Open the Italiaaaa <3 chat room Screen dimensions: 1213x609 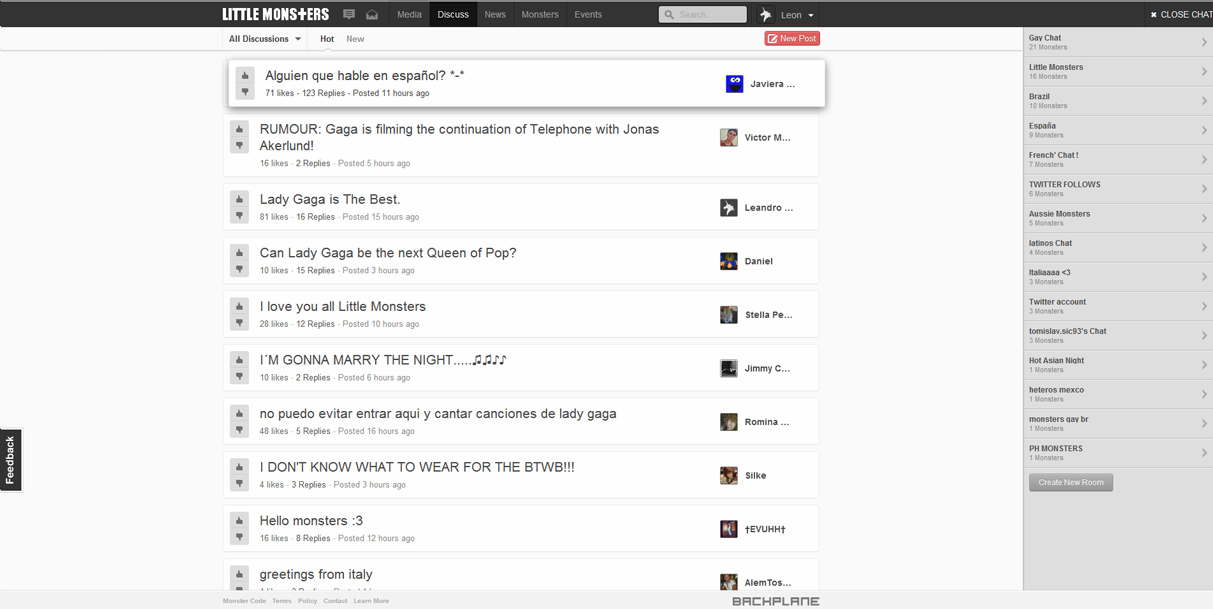click(1118, 277)
